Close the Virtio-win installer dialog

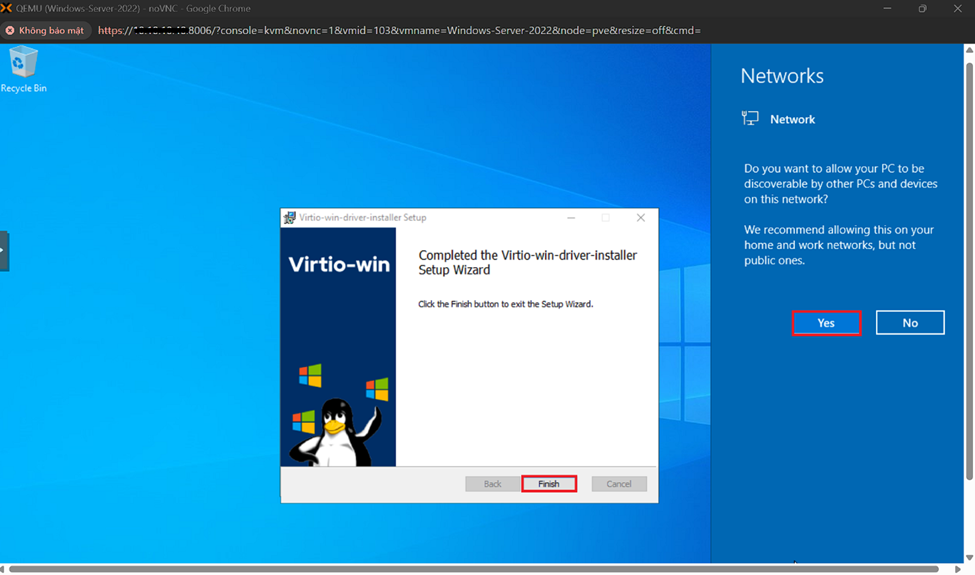click(640, 217)
